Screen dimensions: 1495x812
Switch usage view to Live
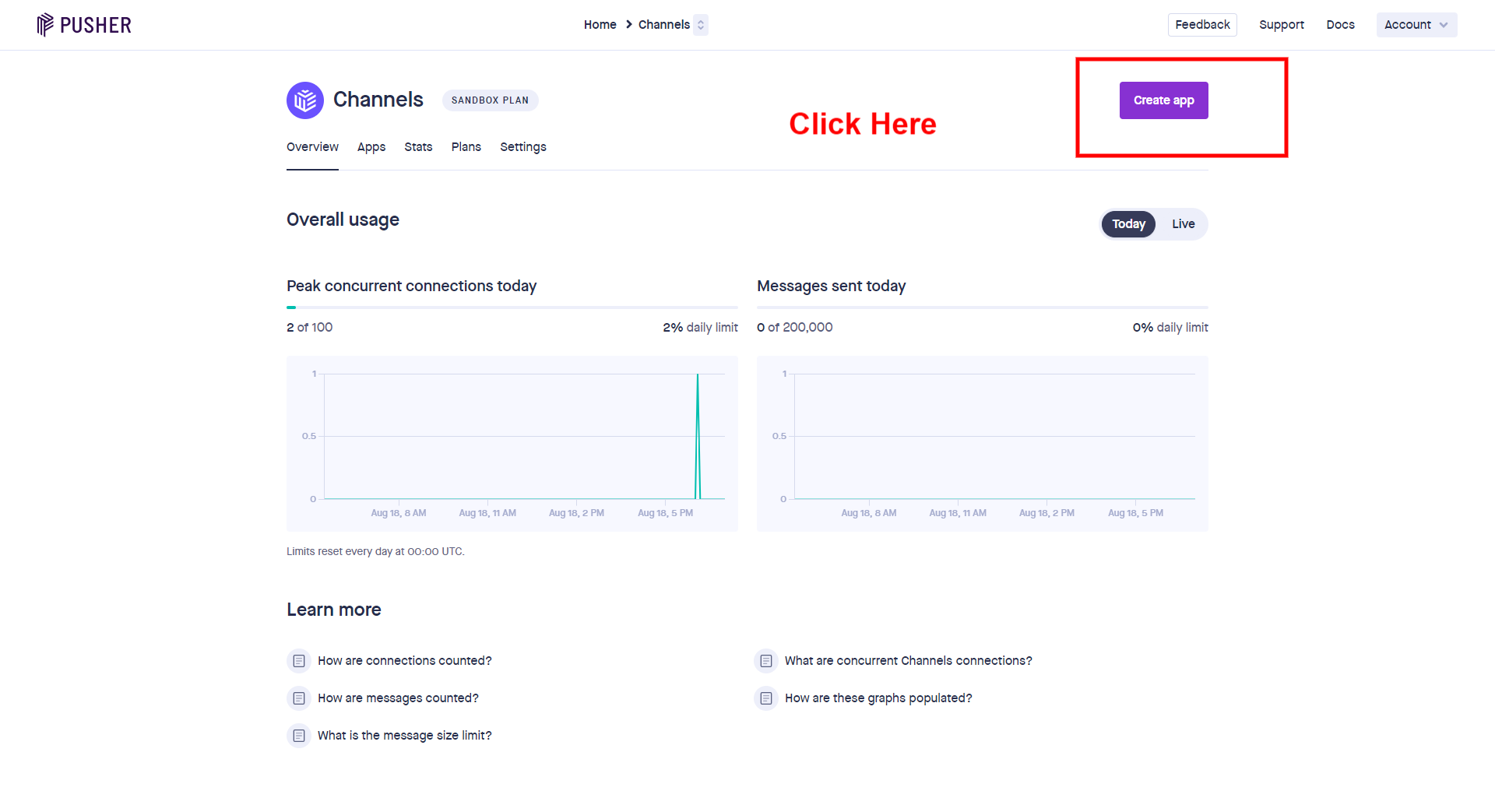pos(1183,224)
